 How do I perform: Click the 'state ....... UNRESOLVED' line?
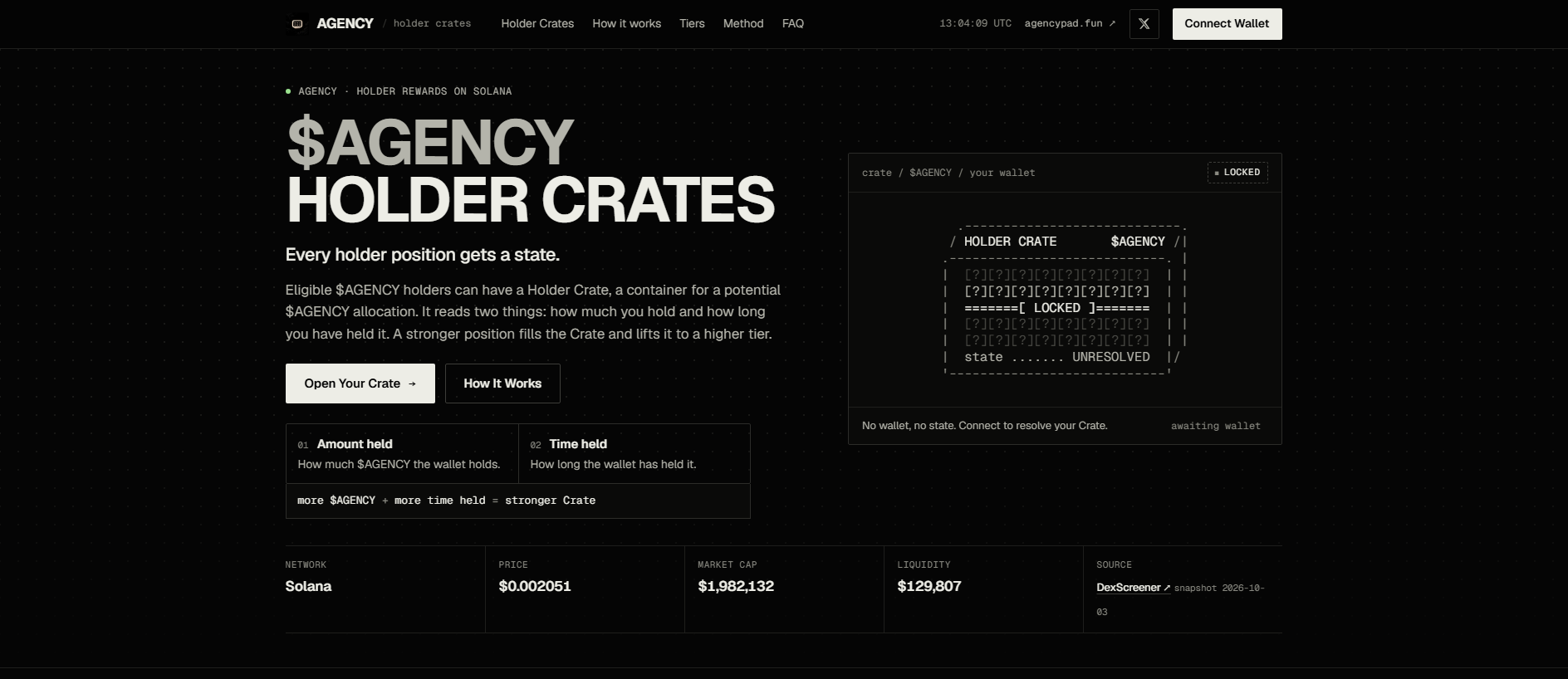(1056, 357)
